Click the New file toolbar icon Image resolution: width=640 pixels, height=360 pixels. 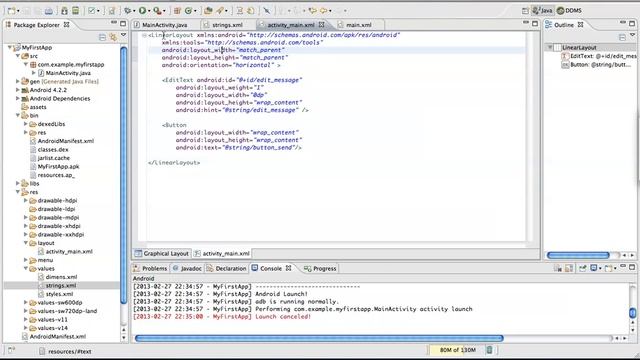[x=12, y=11]
